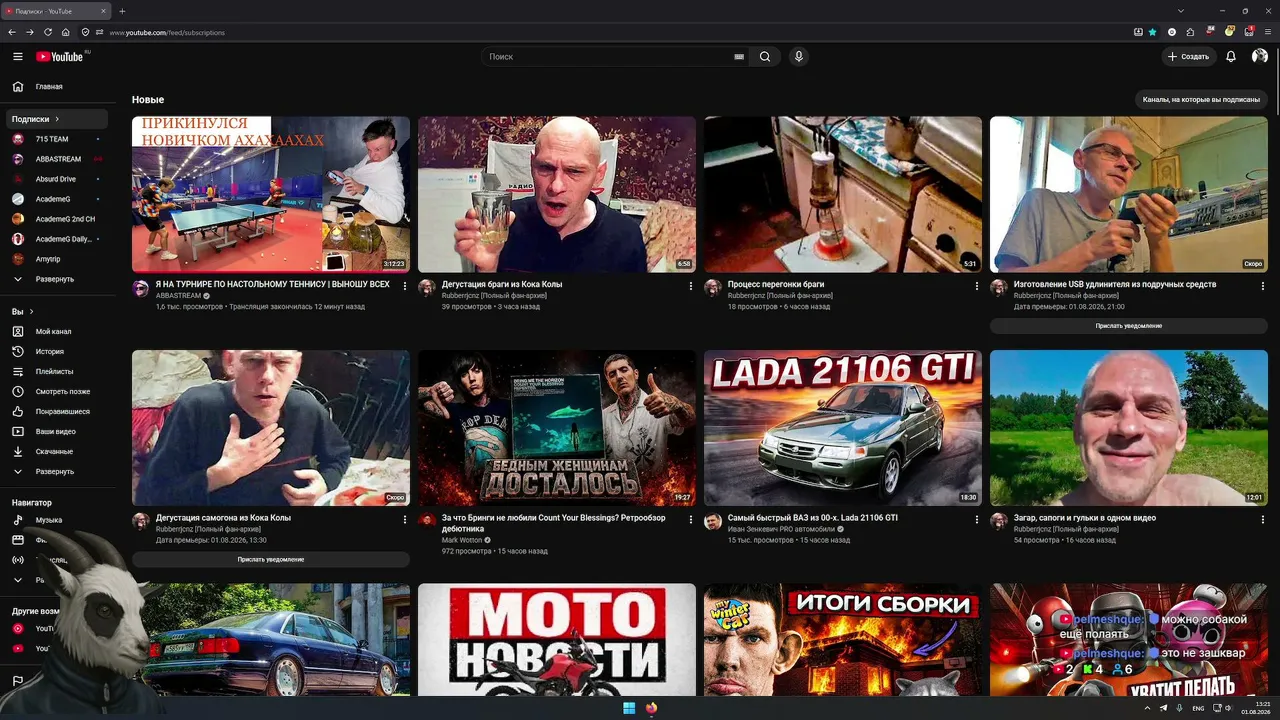Open the Иван Зенкевич PRO автомобили channel link
The height and width of the screenshot is (720, 1280).
781,529
